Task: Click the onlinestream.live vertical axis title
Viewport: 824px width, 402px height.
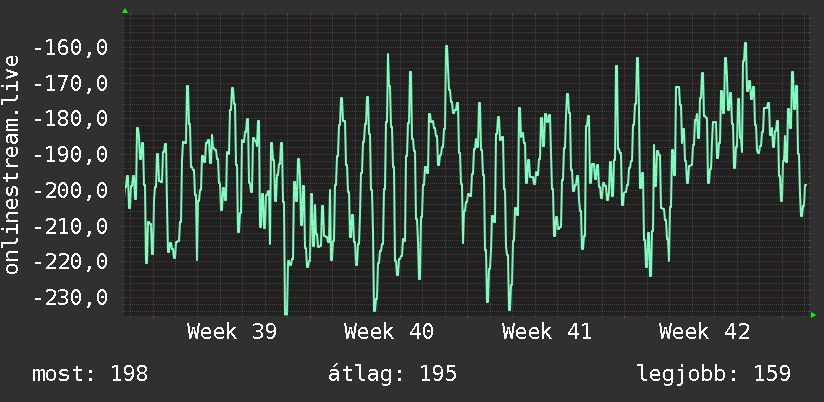Action: (x=11, y=164)
